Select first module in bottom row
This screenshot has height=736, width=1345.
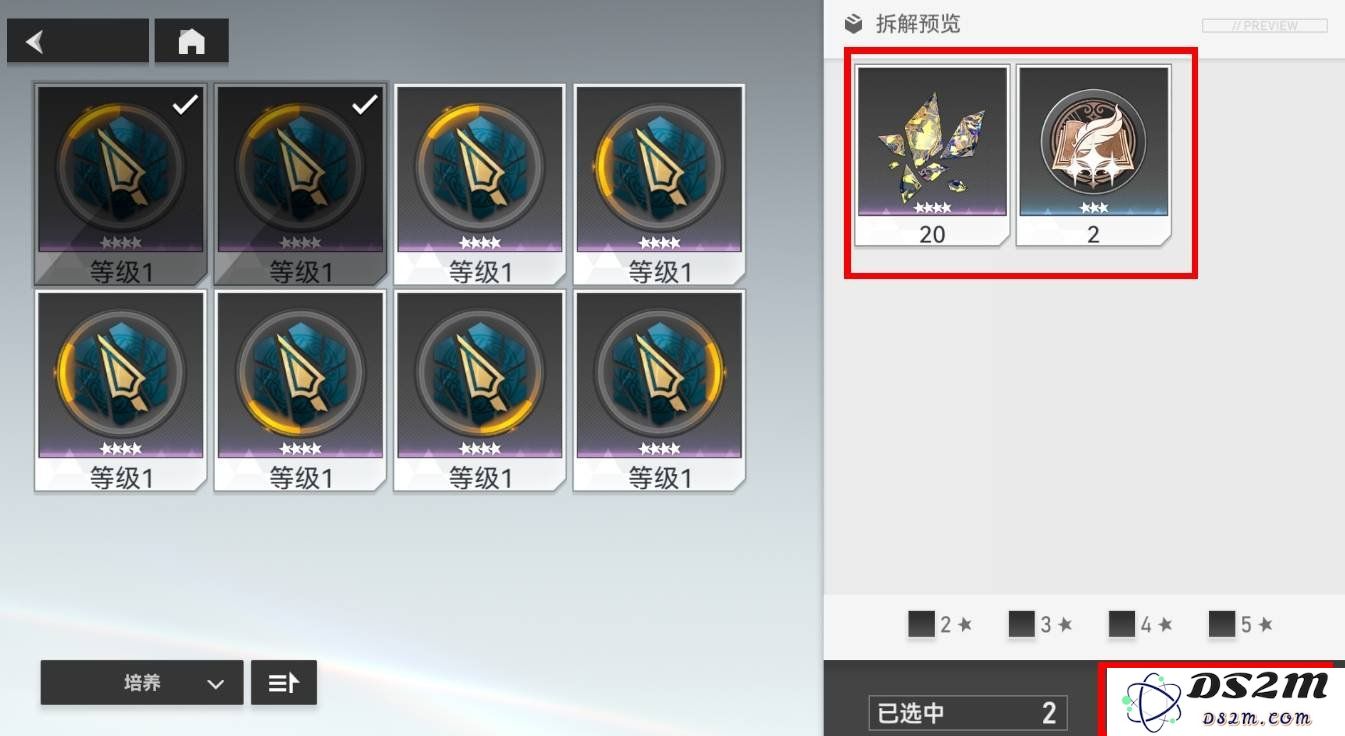pos(121,391)
